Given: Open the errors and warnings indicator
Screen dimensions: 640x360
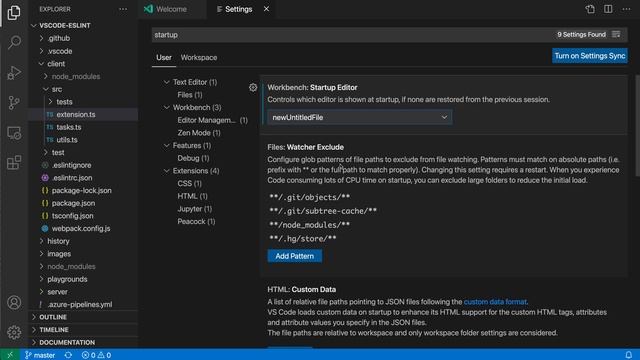Looking at the screenshot, I should (x=96, y=355).
